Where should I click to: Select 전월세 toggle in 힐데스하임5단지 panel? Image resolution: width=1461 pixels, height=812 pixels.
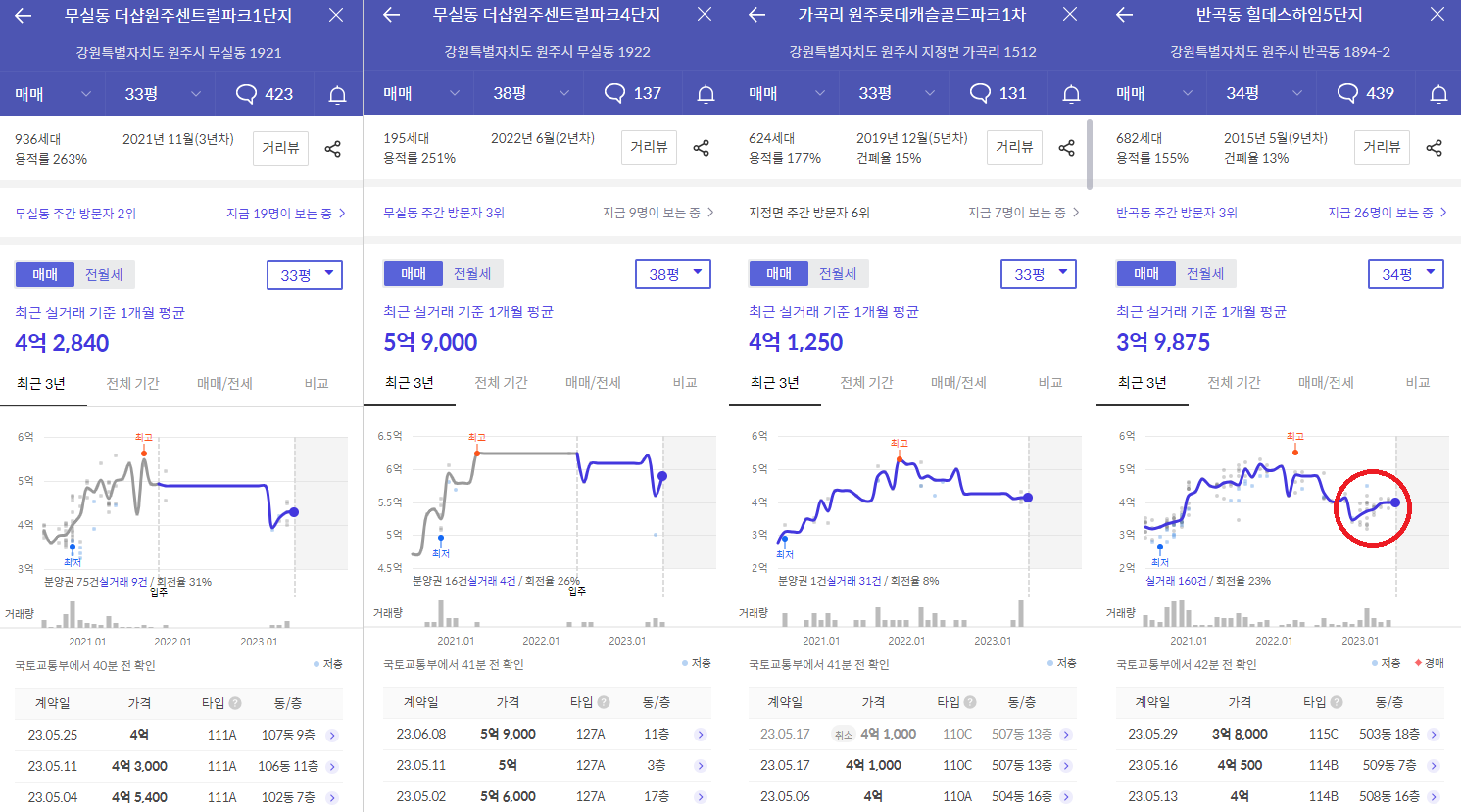click(1205, 274)
